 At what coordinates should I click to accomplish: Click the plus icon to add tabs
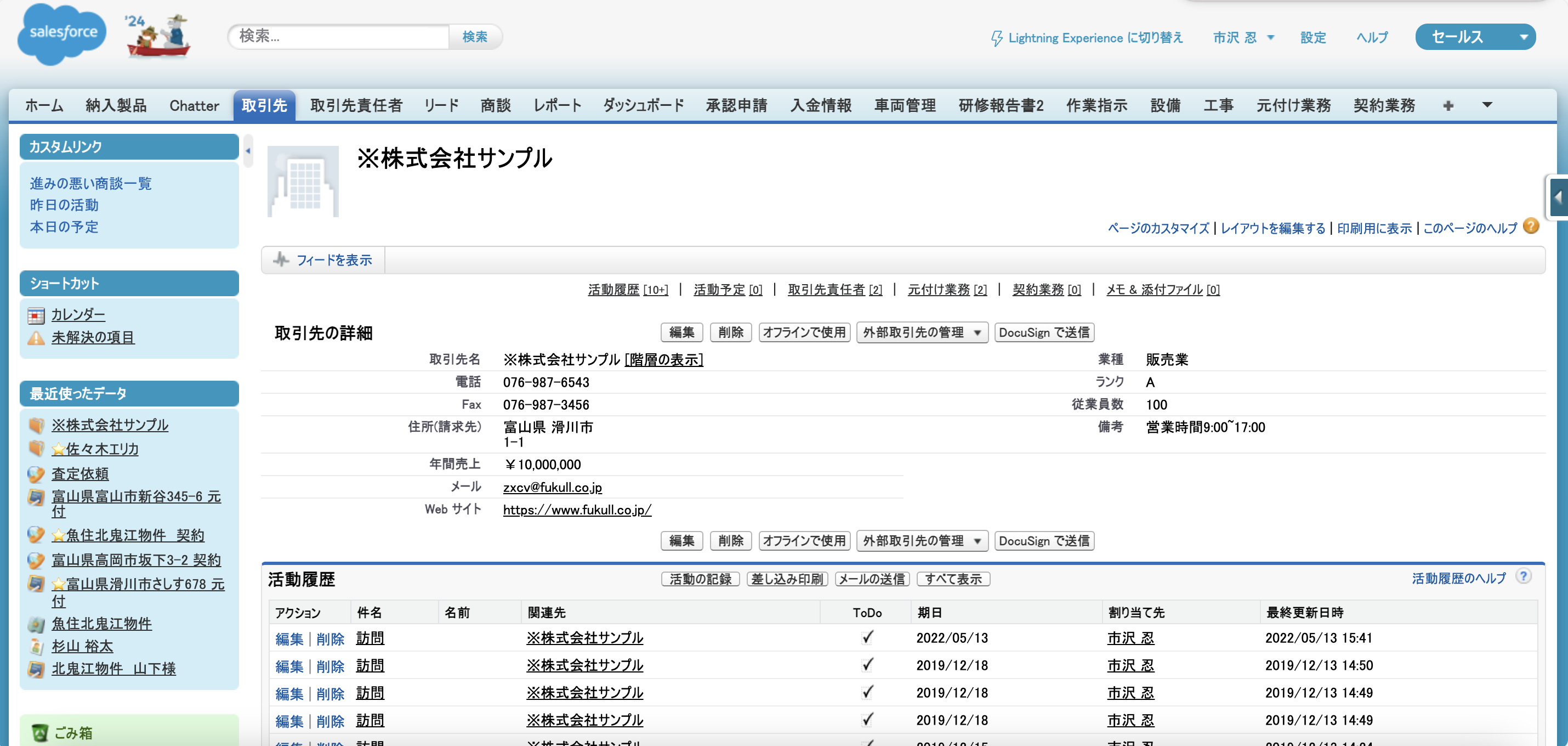point(1448,106)
